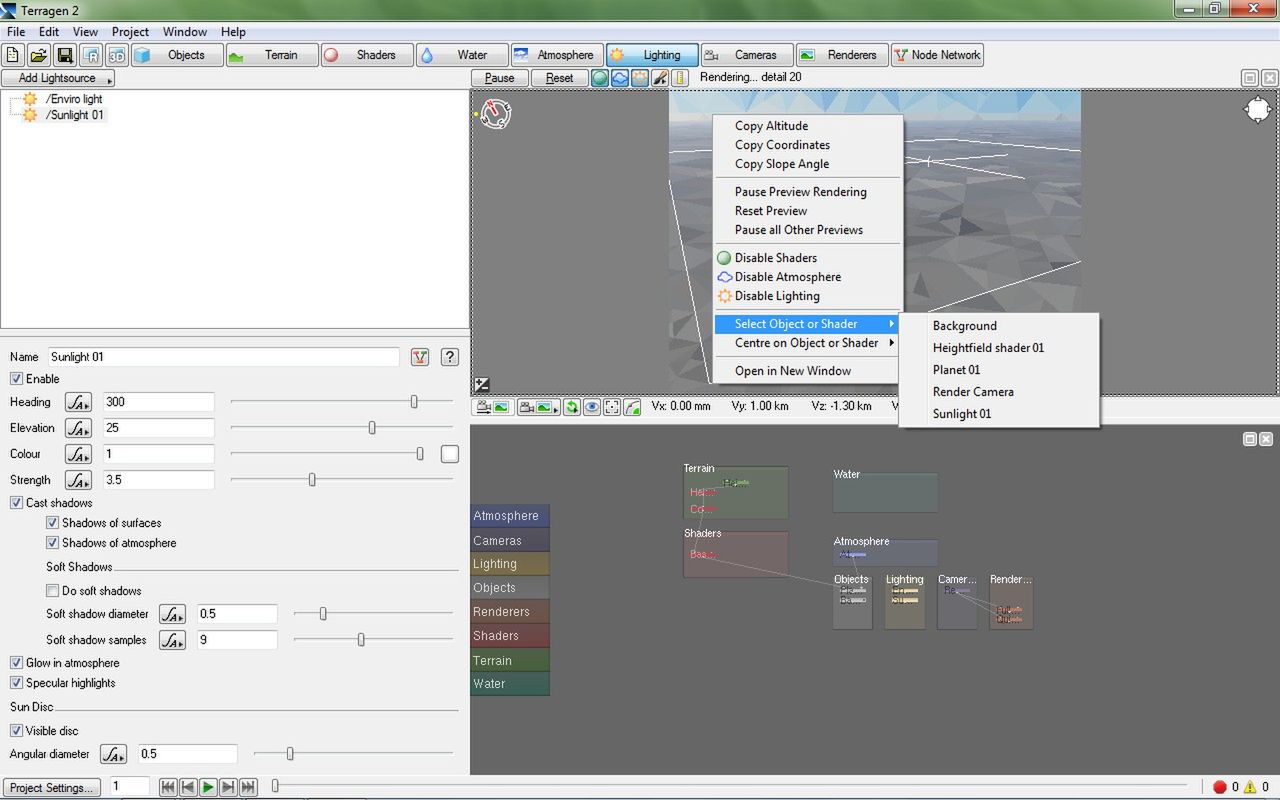Image resolution: width=1280 pixels, height=800 pixels.
Task: Switch to the Atmosphere layout
Action: 556,55
